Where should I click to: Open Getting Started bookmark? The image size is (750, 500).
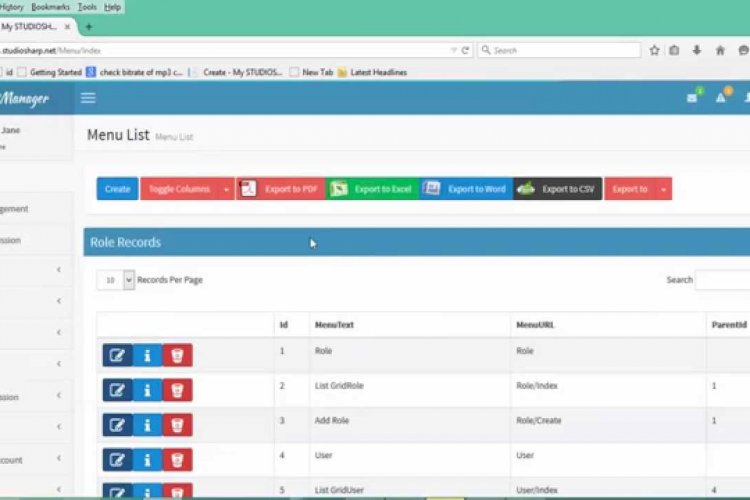click(50, 72)
